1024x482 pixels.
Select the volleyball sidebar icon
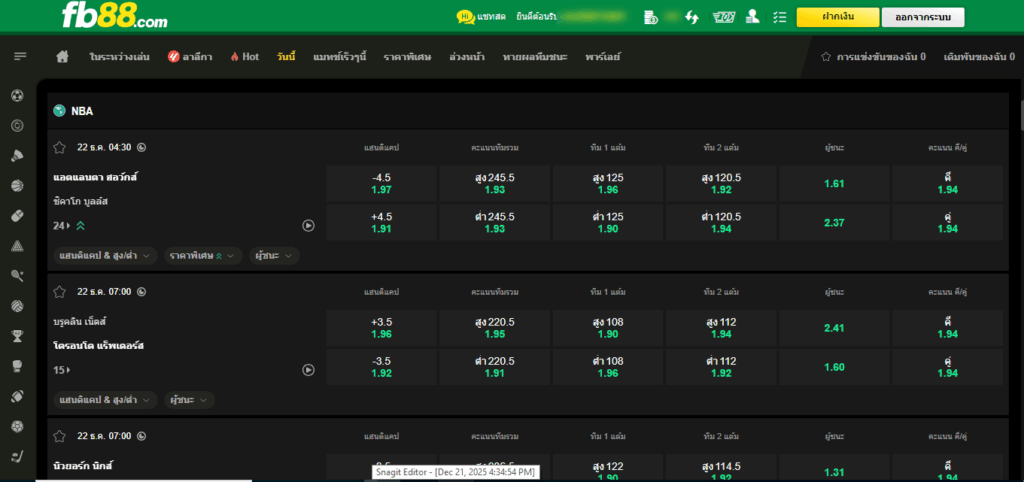coord(18,306)
